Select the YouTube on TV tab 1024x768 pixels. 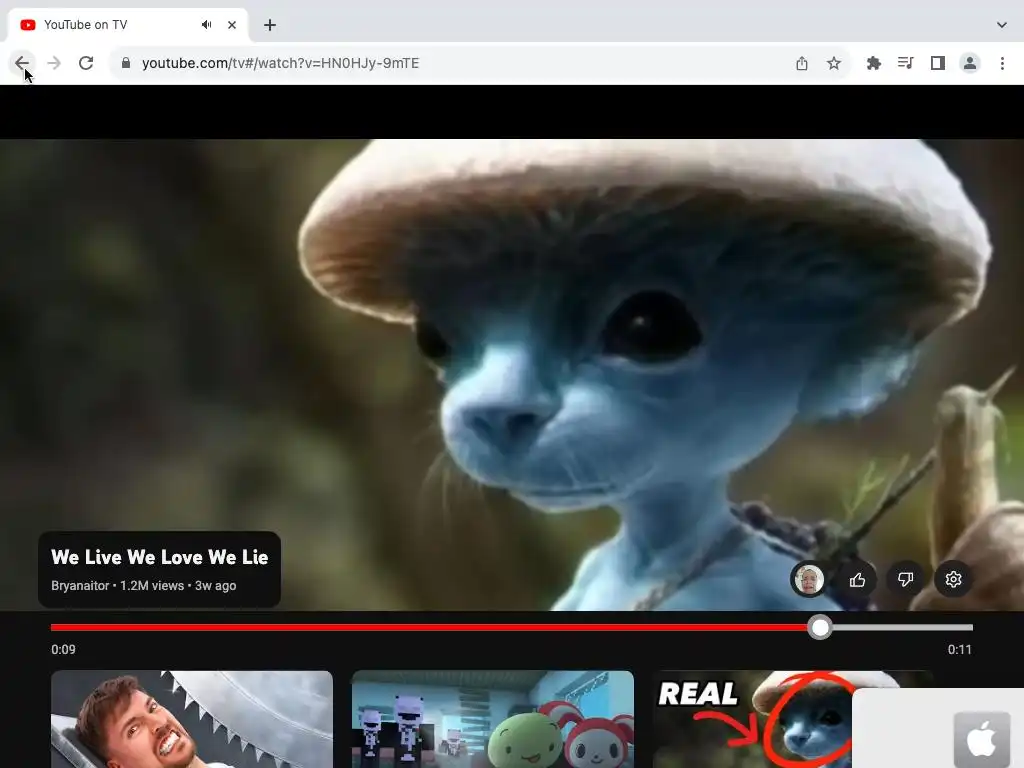[x=128, y=25]
